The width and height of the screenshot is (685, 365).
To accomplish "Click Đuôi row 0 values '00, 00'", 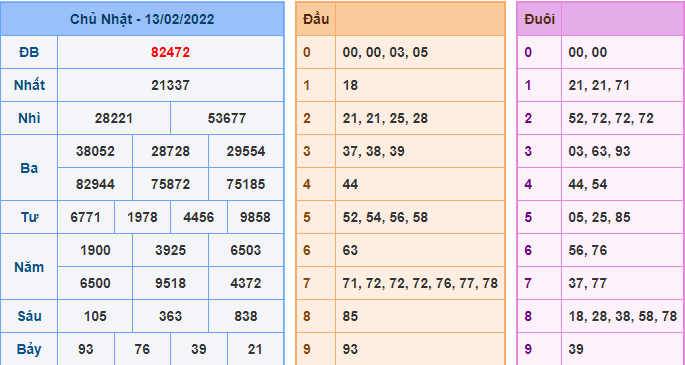I will tap(588, 52).
